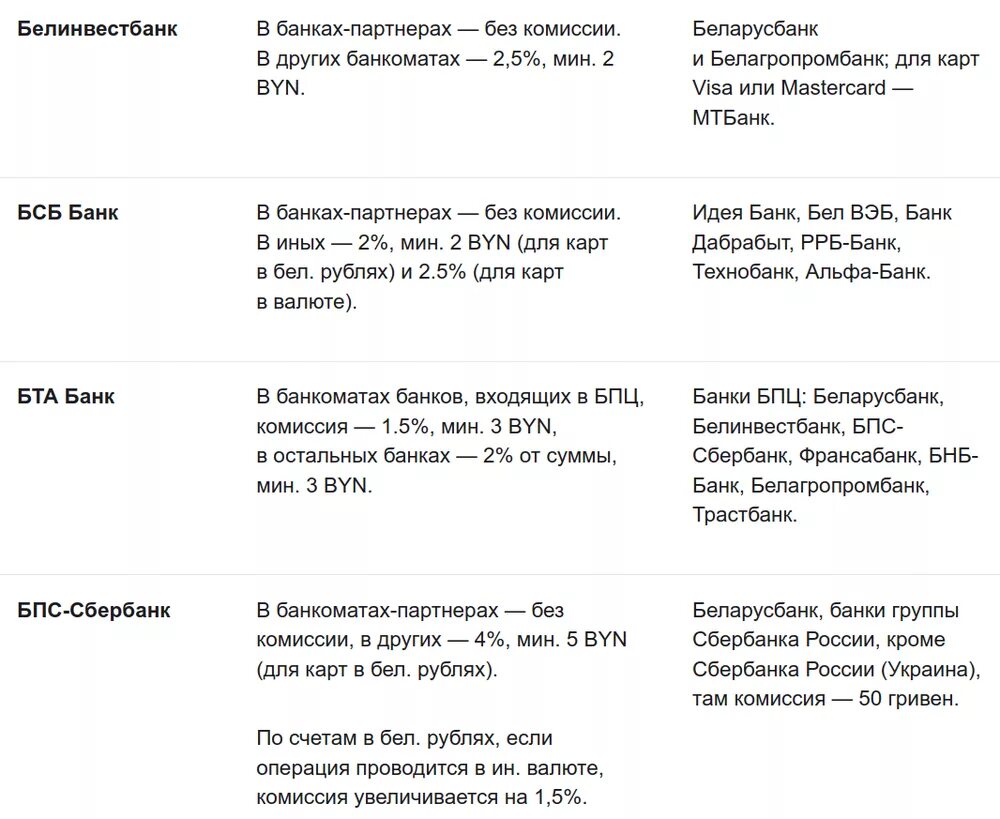The image size is (1000, 819).
Task: Click the bold "Белинвестбанк" row heading
Action: [97, 29]
